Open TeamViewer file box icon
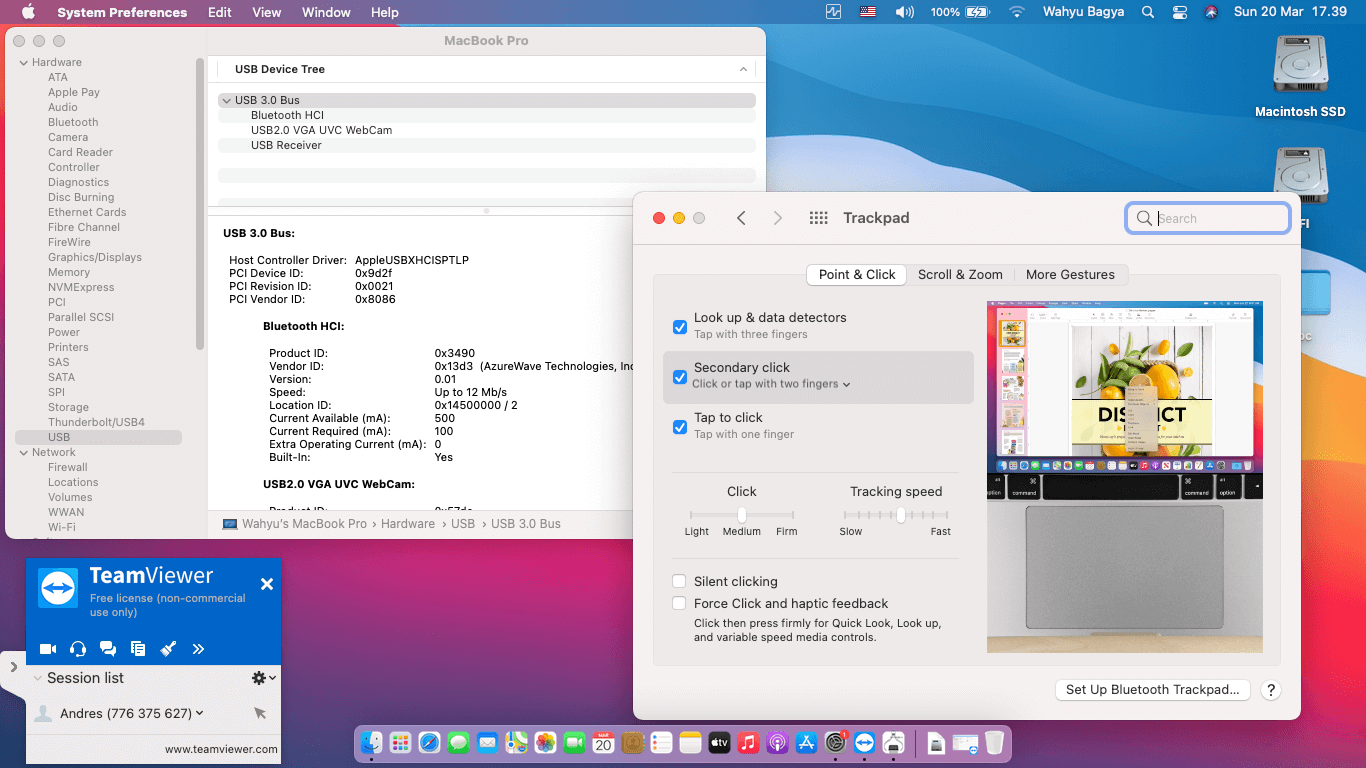This screenshot has width=1366, height=768. [138, 649]
